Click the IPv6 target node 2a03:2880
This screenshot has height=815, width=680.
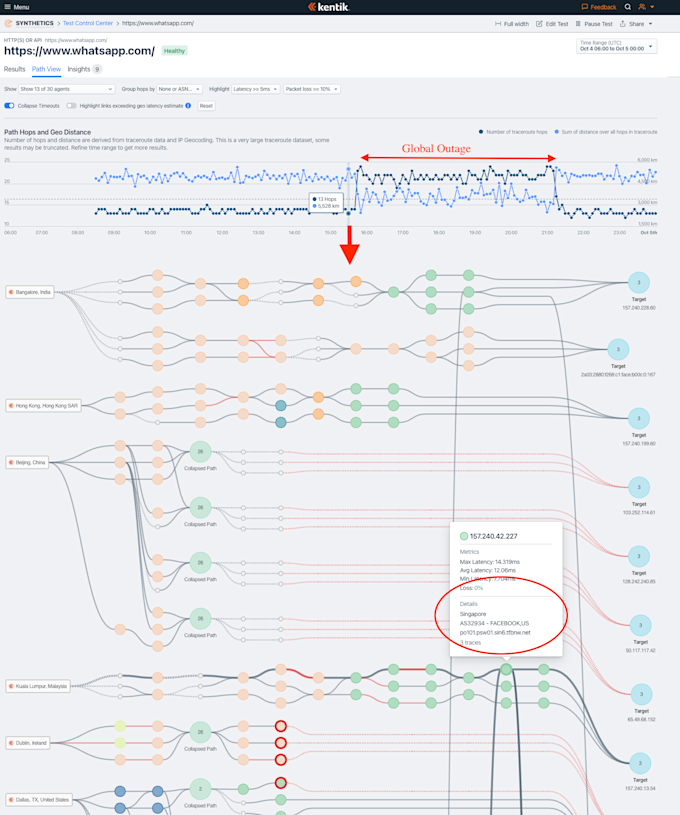tap(618, 349)
